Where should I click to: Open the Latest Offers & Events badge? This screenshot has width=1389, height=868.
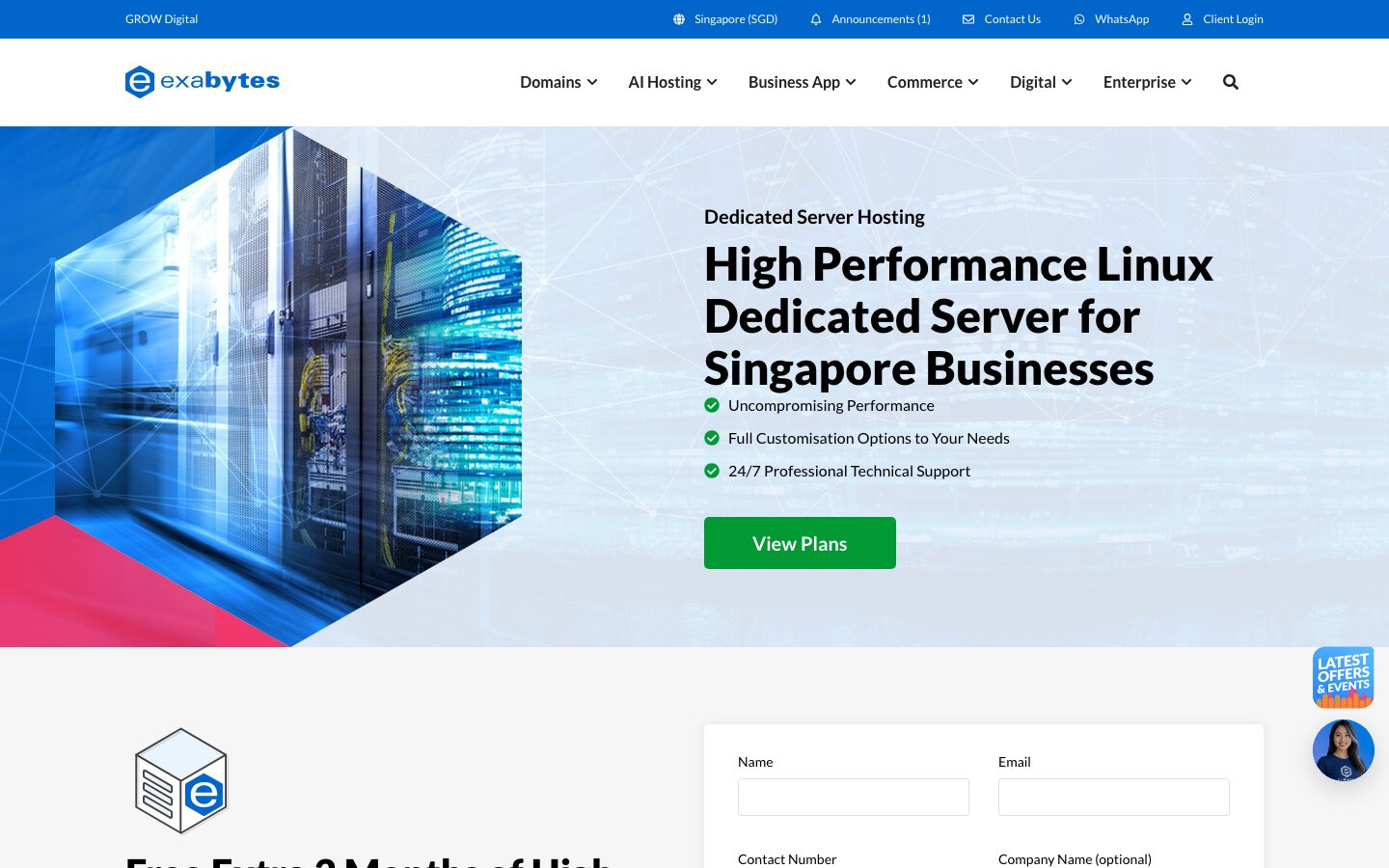[x=1344, y=677]
